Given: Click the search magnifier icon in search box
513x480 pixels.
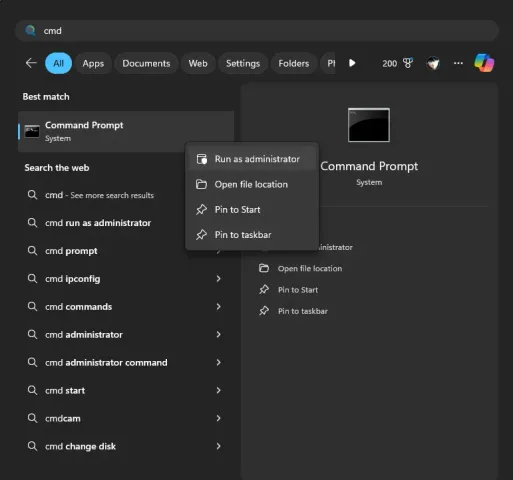Looking at the screenshot, I should pos(30,31).
